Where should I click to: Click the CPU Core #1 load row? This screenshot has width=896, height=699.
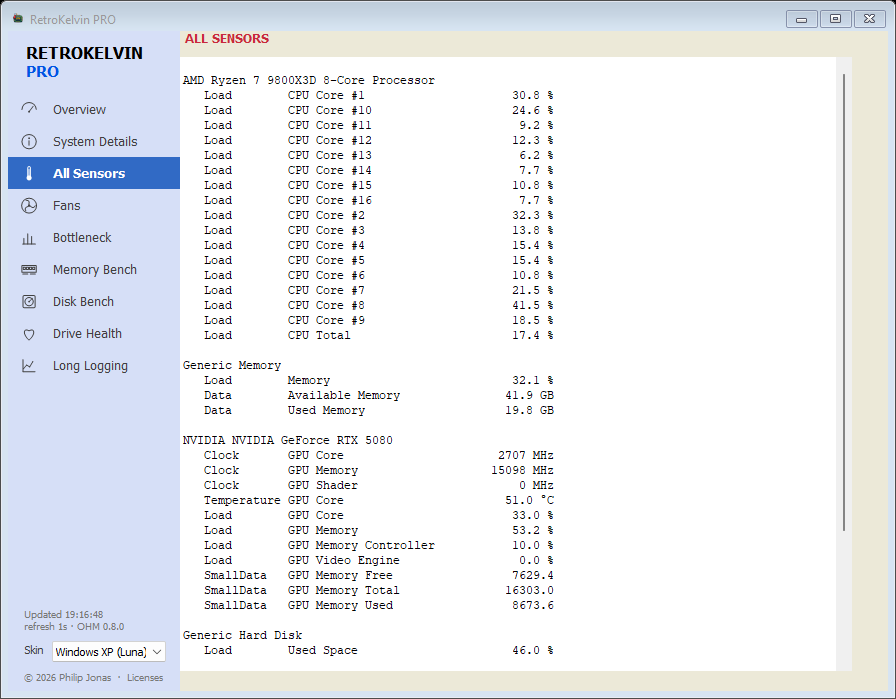pos(378,95)
